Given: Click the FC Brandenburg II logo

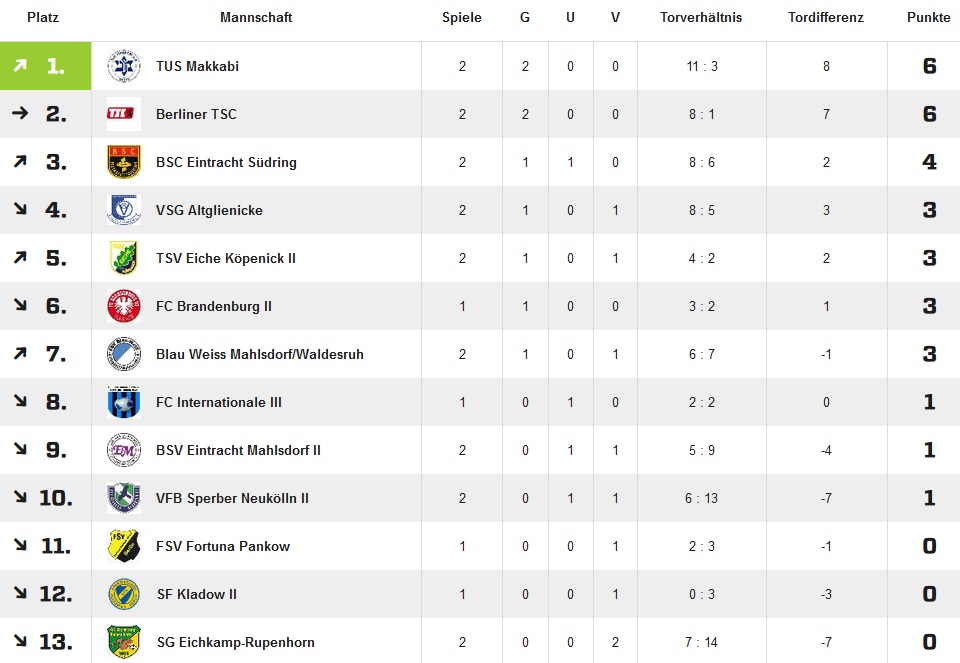Looking at the screenshot, I should tap(123, 306).
